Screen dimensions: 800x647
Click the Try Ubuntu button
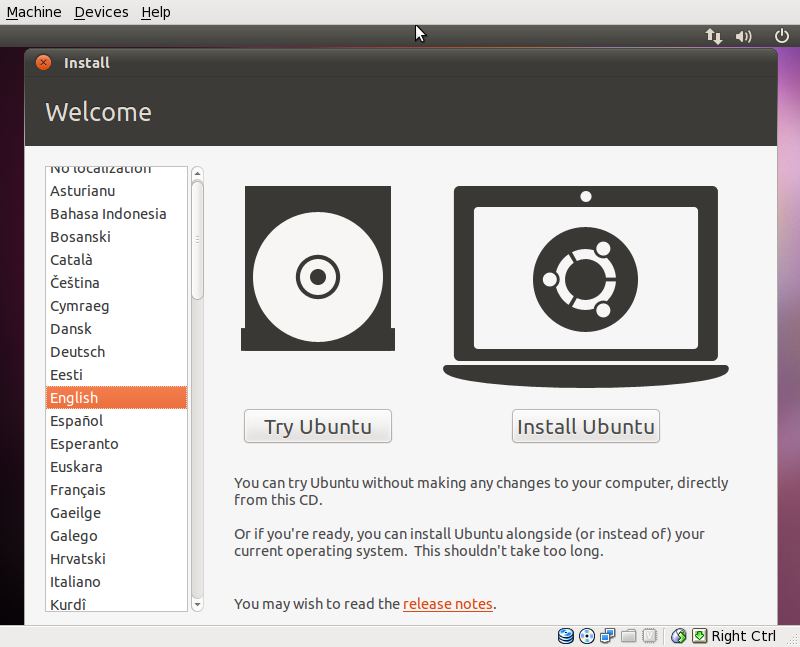pyautogui.click(x=318, y=426)
